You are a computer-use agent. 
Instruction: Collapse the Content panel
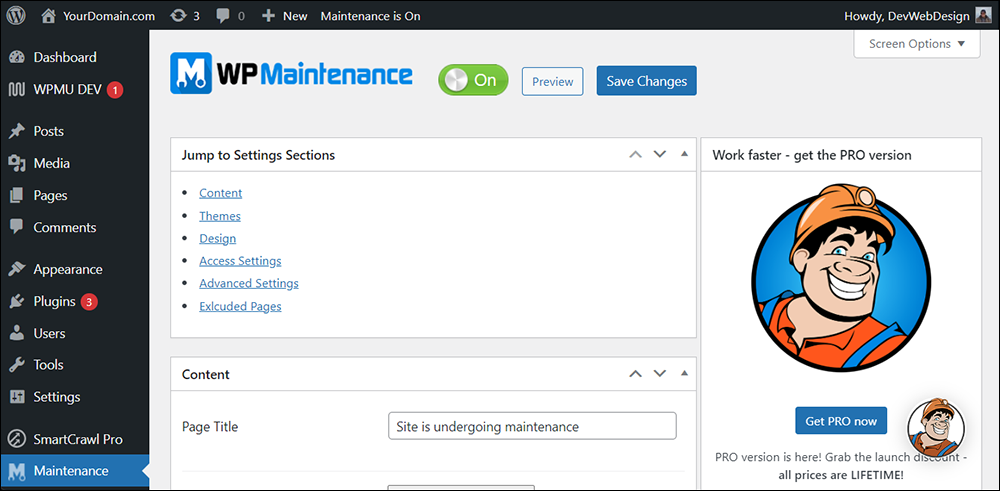coord(684,373)
